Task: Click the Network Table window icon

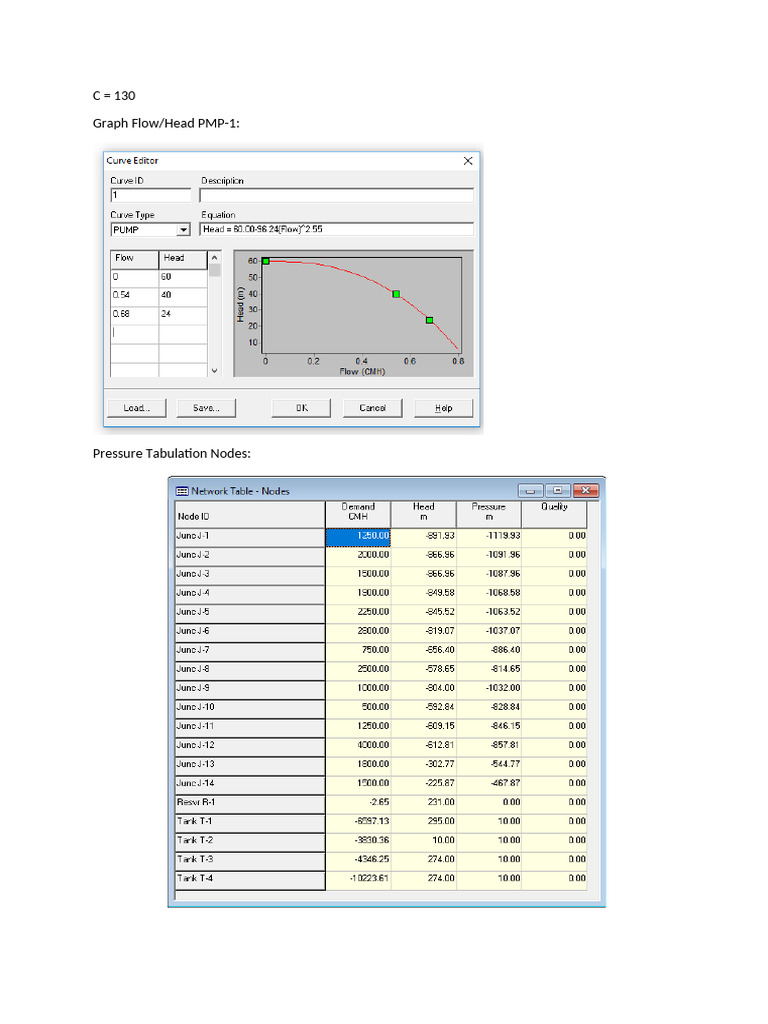Action: click(x=181, y=491)
